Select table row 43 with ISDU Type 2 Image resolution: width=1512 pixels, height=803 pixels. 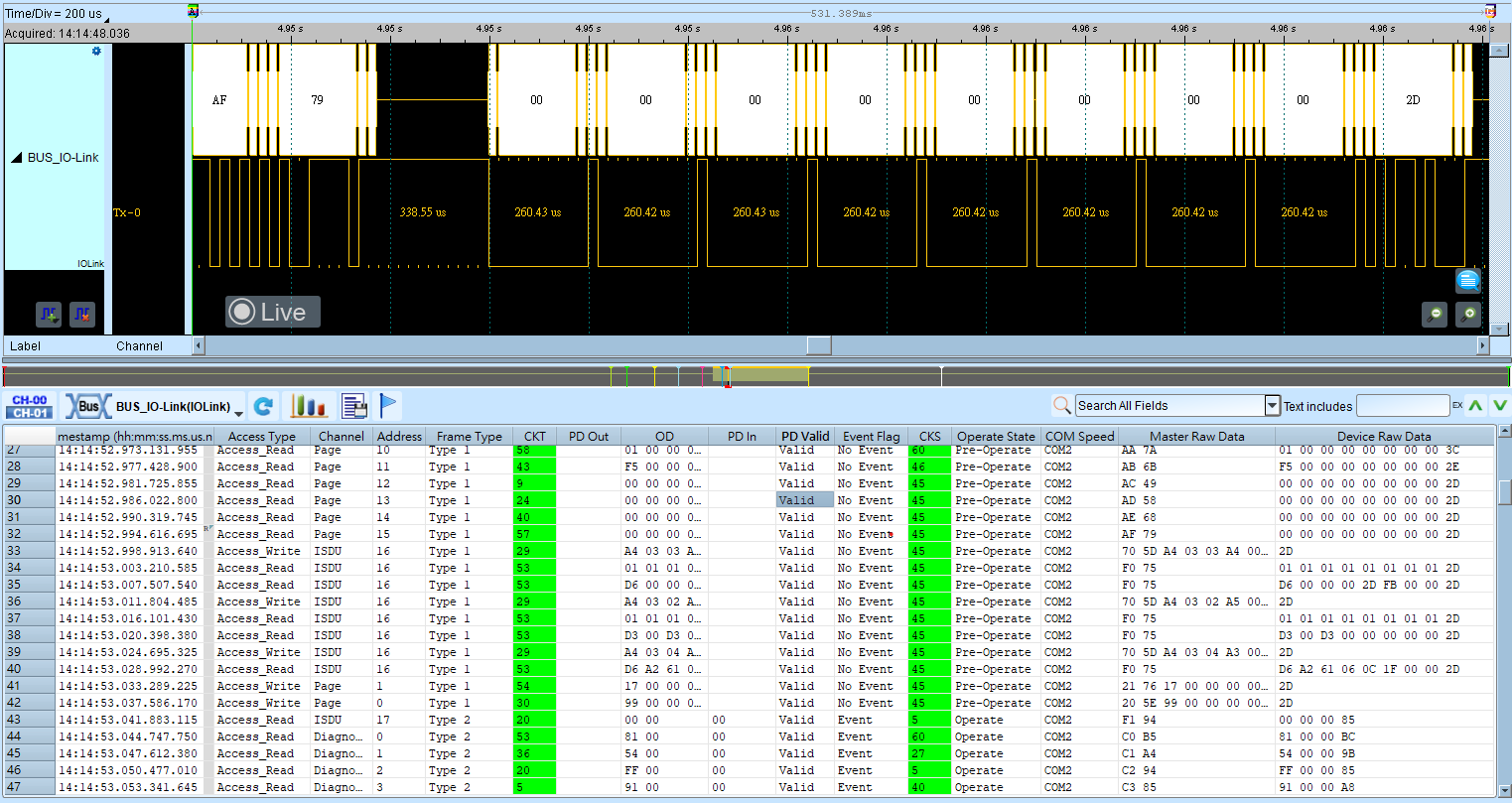[750, 720]
